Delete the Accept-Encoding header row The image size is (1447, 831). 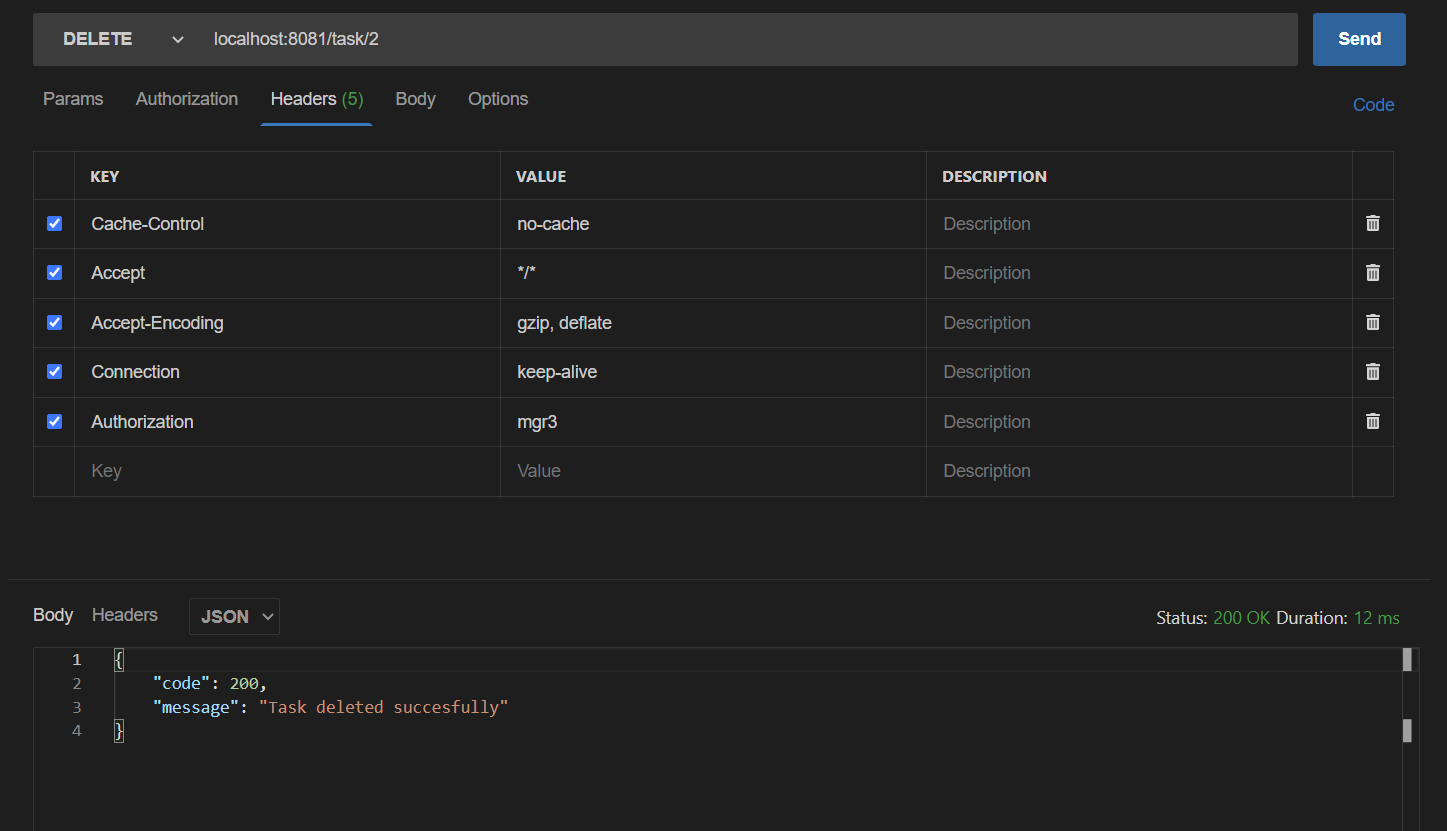tap(1372, 322)
